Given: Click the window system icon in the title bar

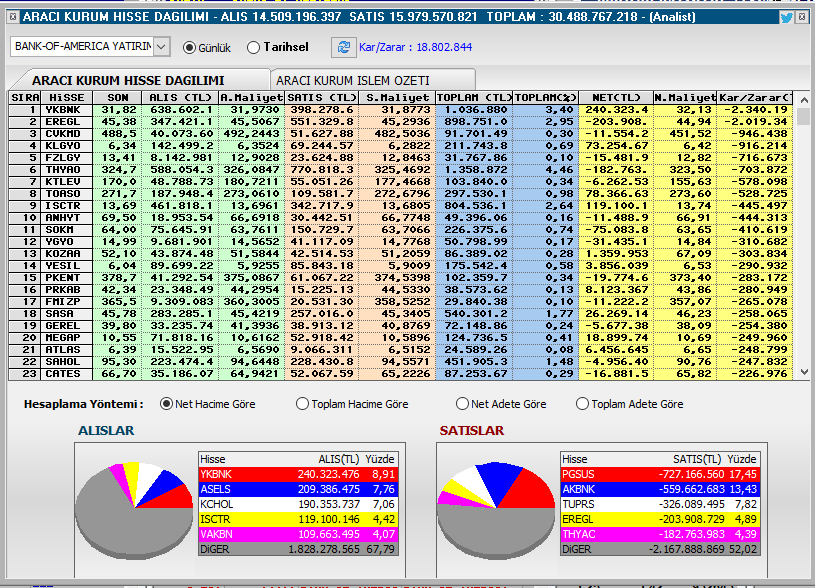Looking at the screenshot, I should pyautogui.click(x=13, y=17).
